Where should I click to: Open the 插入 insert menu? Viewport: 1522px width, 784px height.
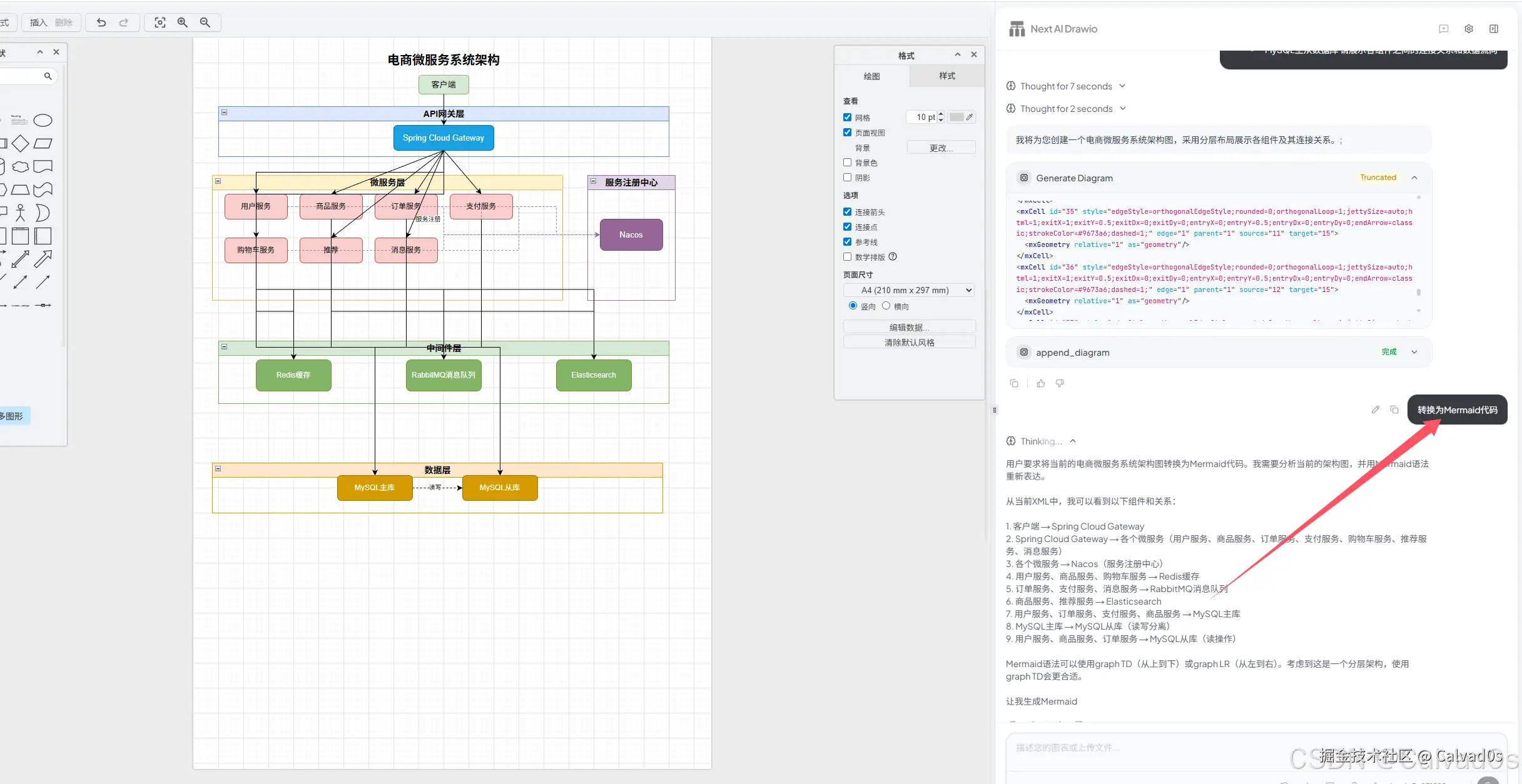point(38,23)
